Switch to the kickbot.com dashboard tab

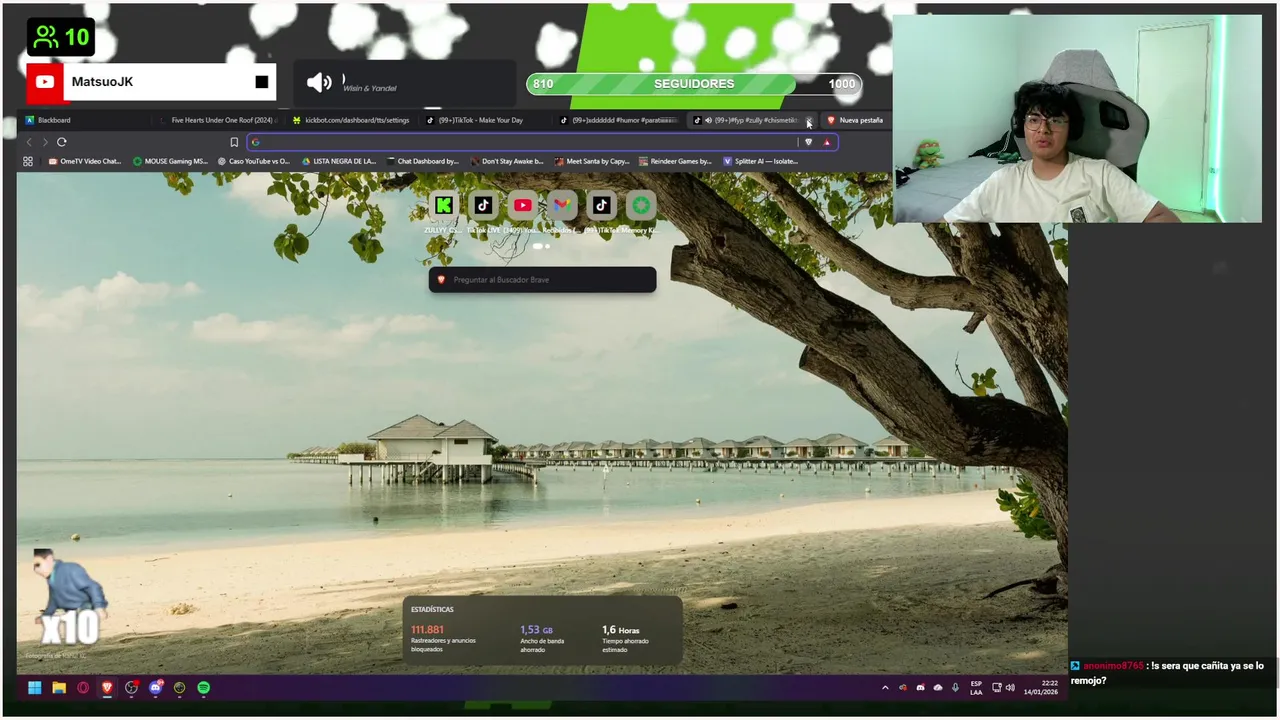pyautogui.click(x=354, y=120)
